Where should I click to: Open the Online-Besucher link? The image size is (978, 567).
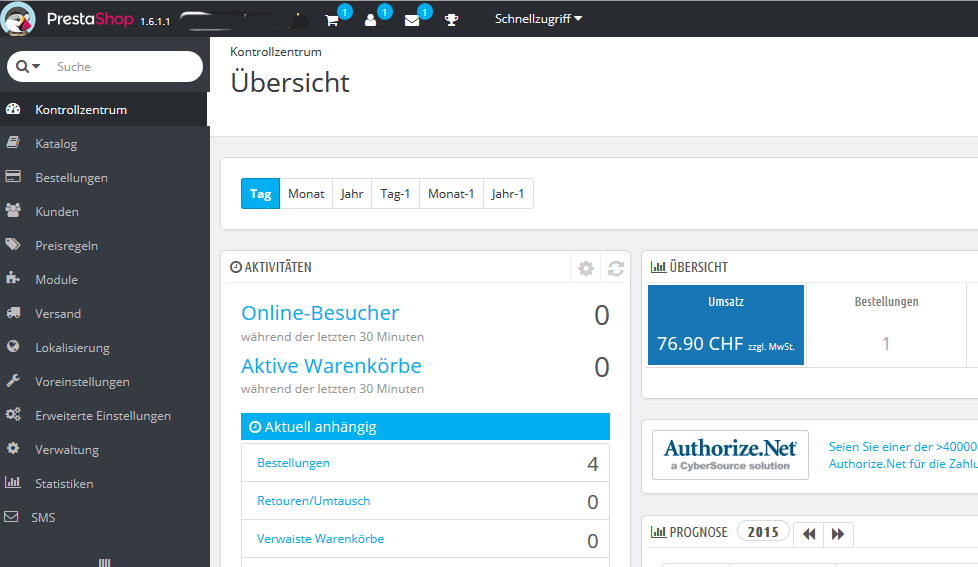(320, 313)
